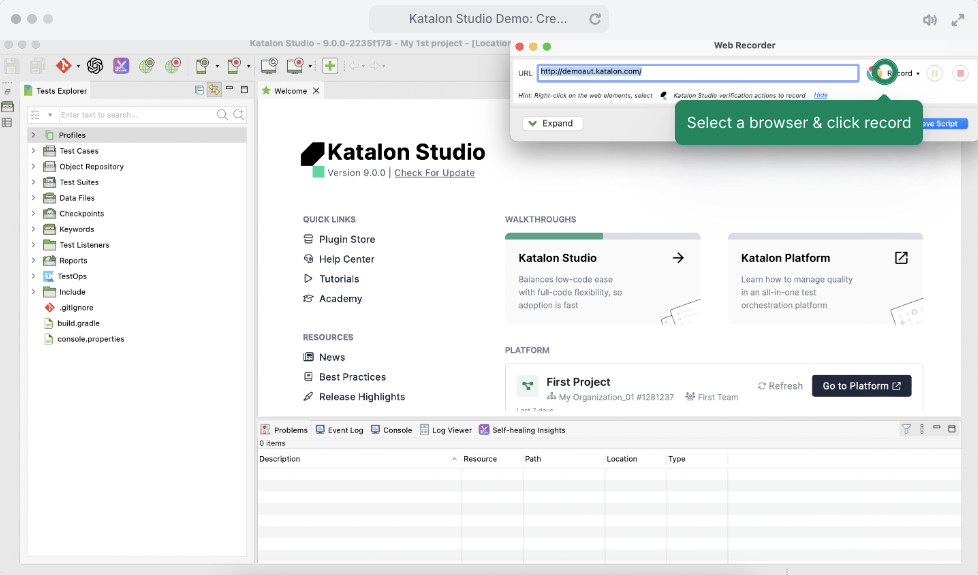Expand the Reports folder

point(33,261)
